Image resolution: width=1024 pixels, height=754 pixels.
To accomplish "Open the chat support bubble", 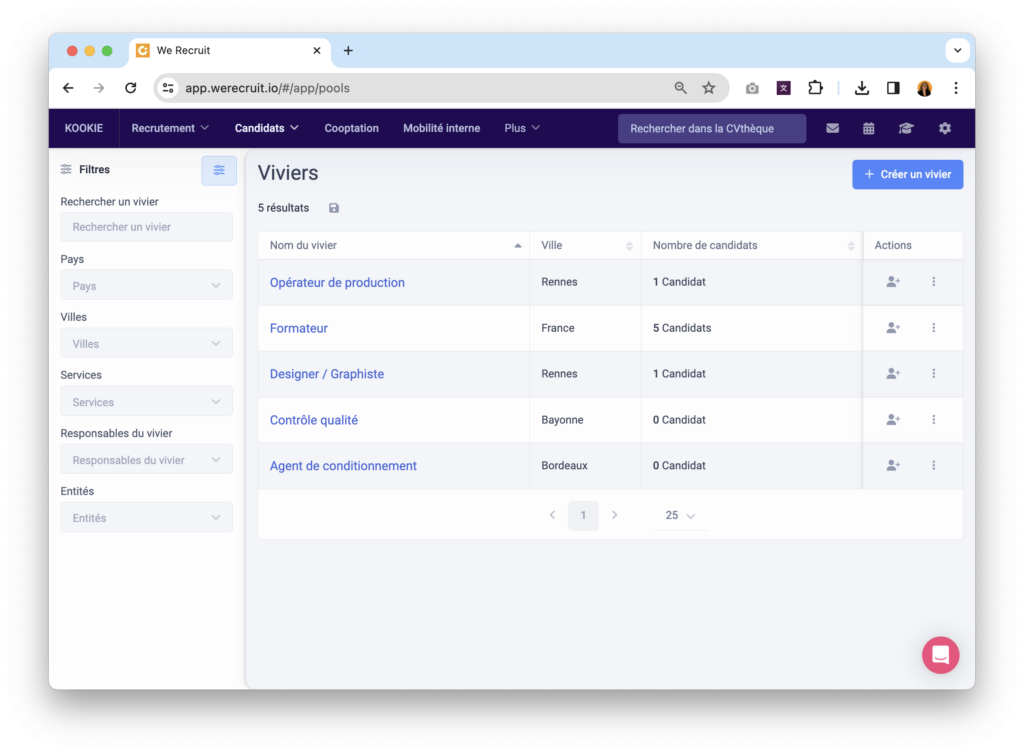I will tap(940, 655).
